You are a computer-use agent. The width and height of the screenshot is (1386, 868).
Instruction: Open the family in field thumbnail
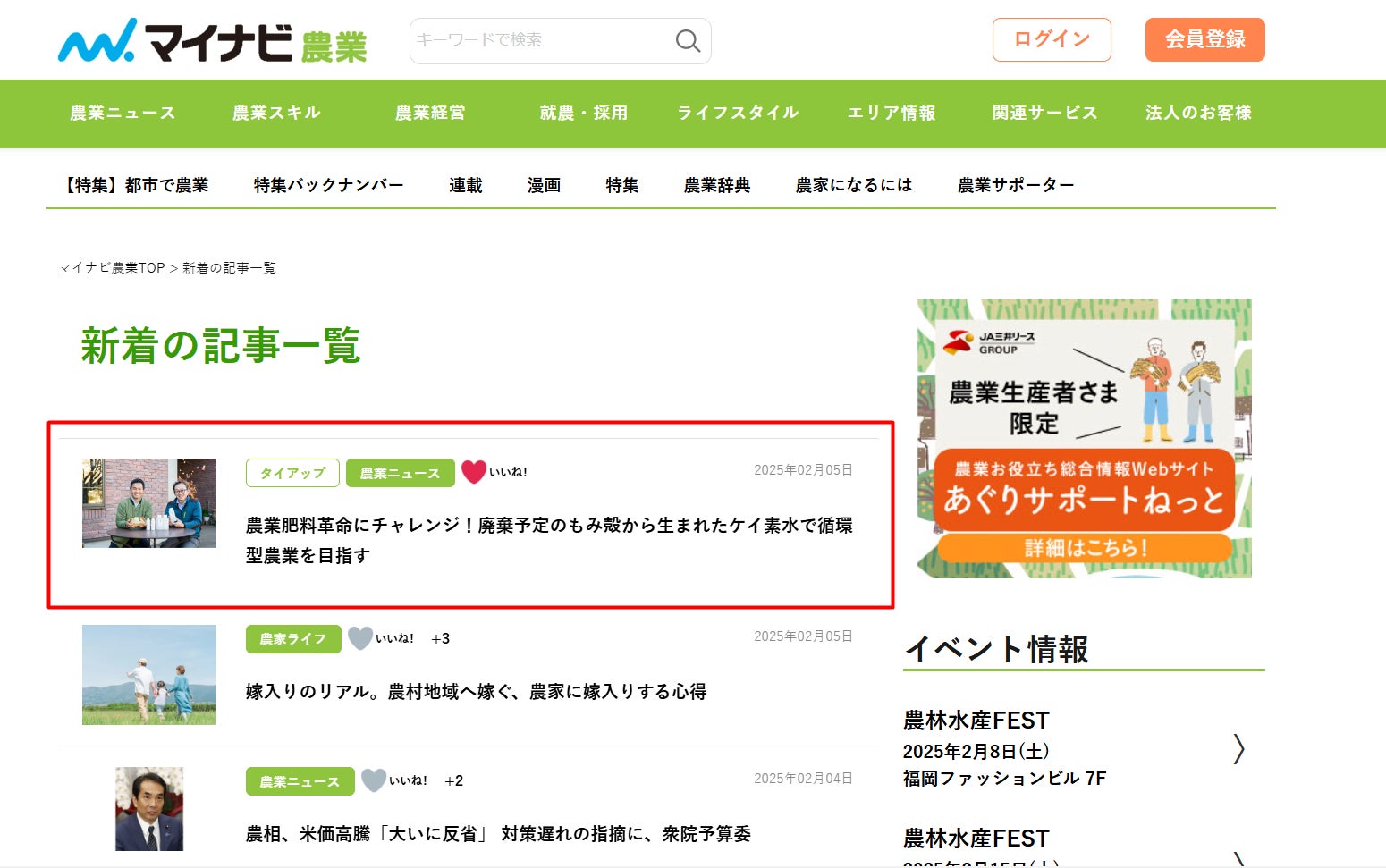tap(149, 674)
